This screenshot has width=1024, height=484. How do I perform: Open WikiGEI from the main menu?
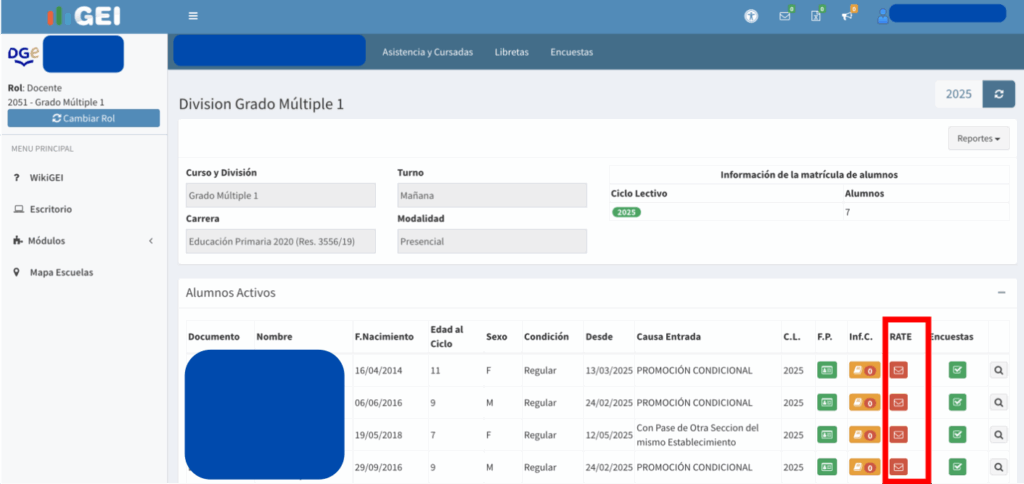tap(46, 178)
